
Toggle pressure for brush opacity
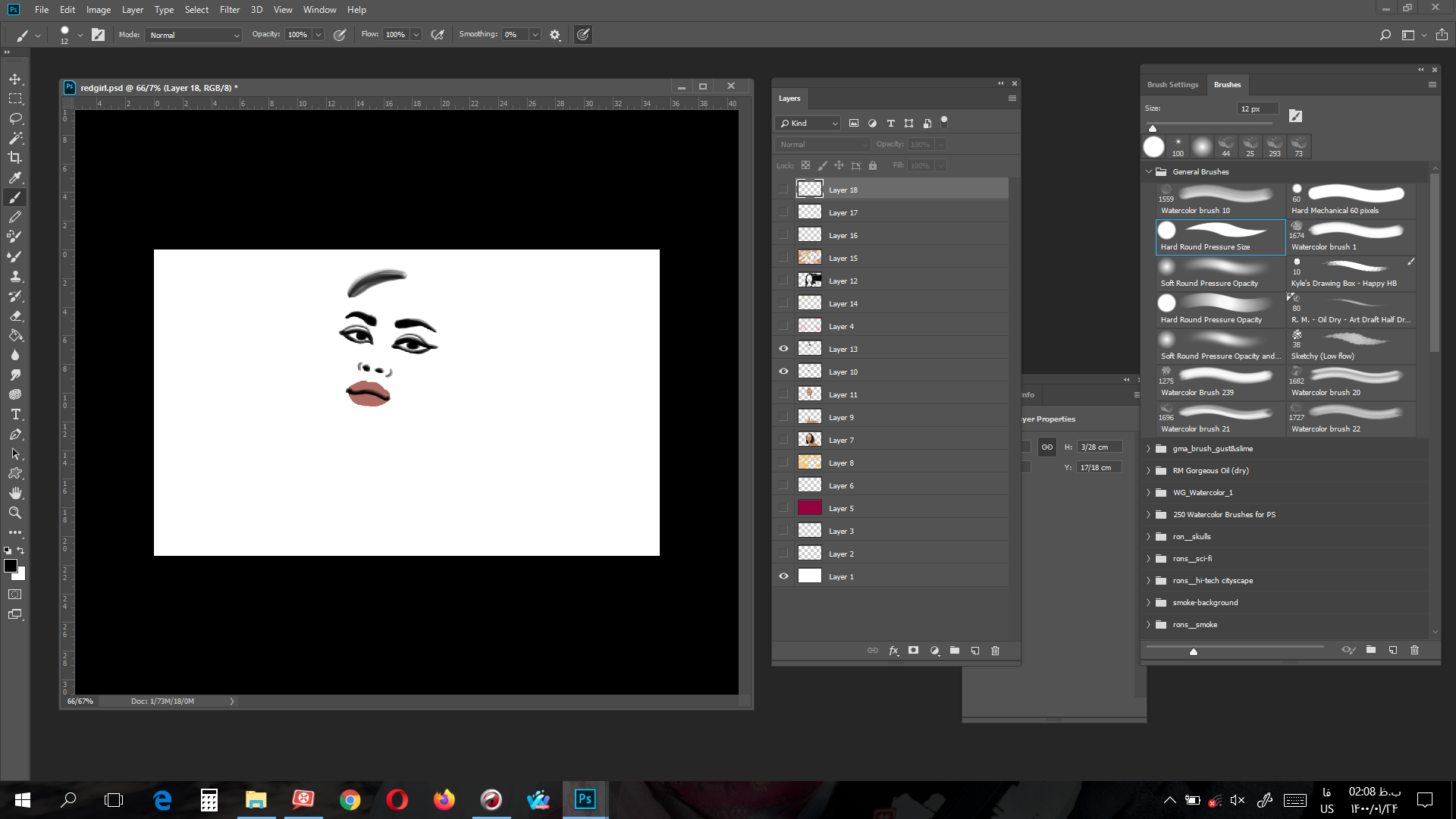(340, 35)
